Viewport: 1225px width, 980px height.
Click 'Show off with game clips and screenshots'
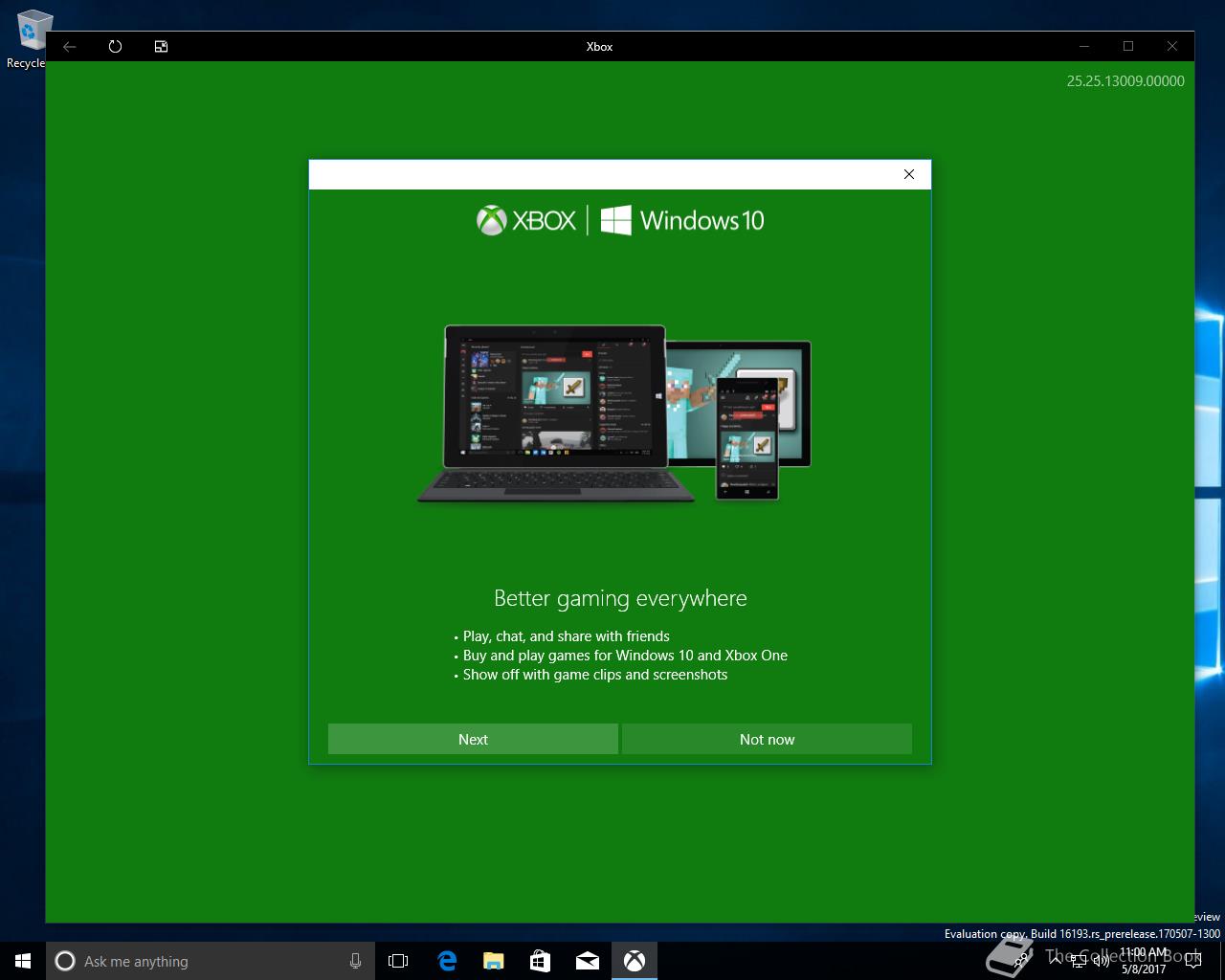(595, 675)
